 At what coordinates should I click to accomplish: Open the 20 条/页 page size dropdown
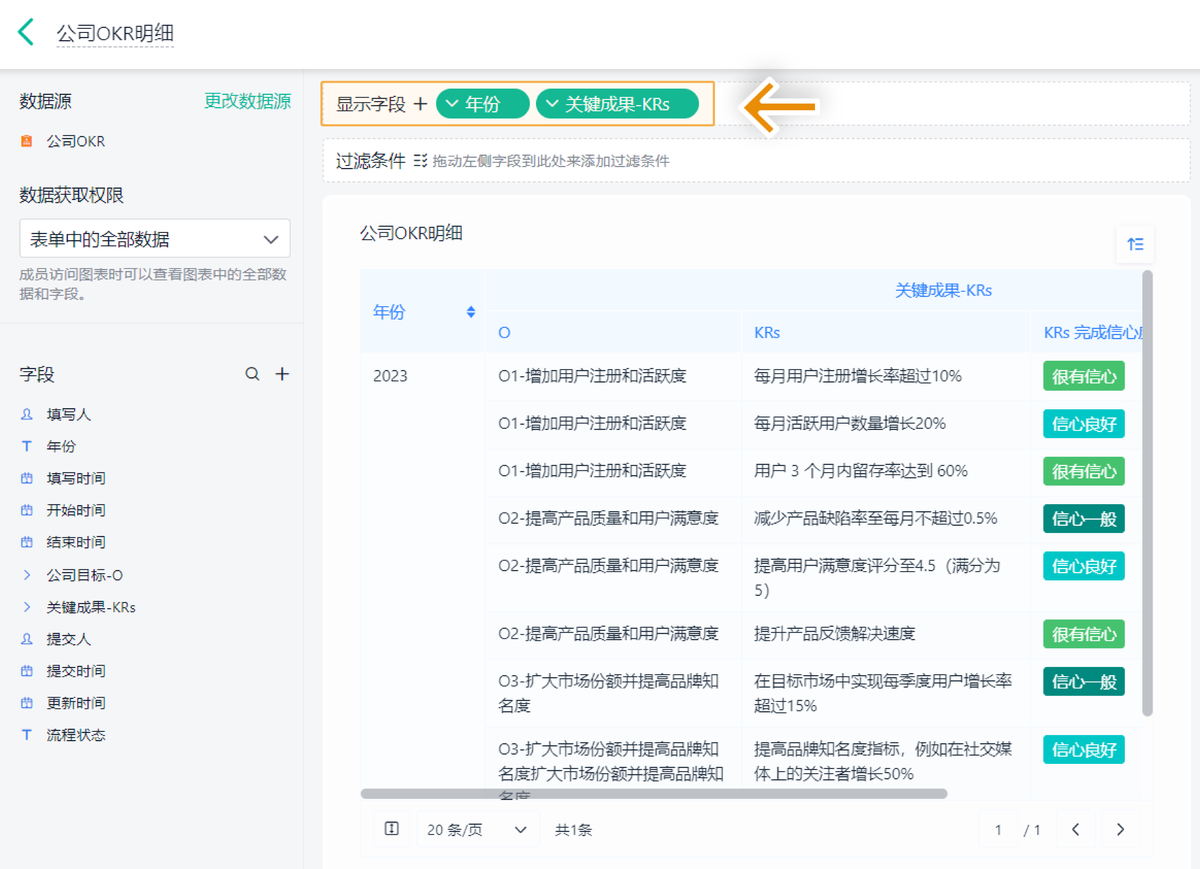click(x=477, y=829)
